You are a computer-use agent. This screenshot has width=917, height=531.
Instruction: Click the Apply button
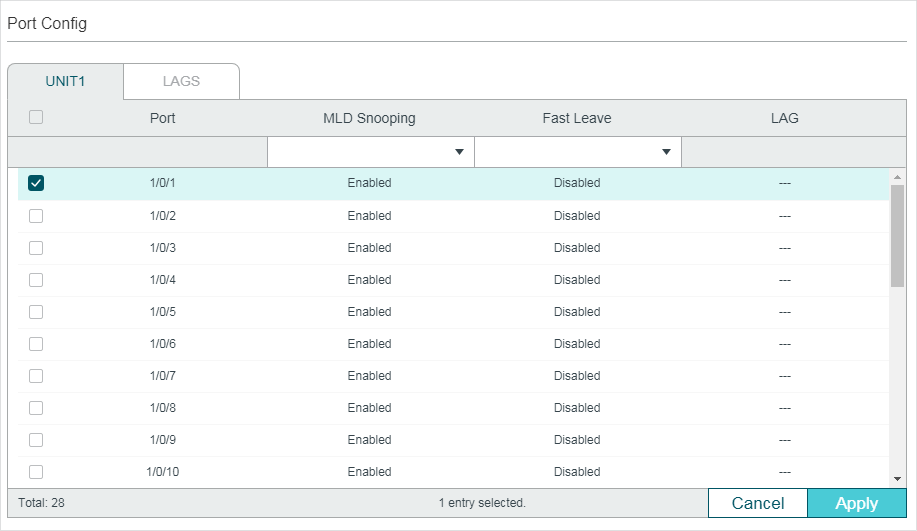[x=856, y=503]
